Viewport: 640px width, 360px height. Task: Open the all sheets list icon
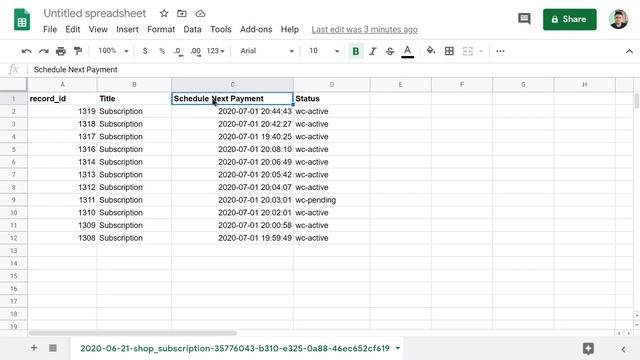coord(53,348)
